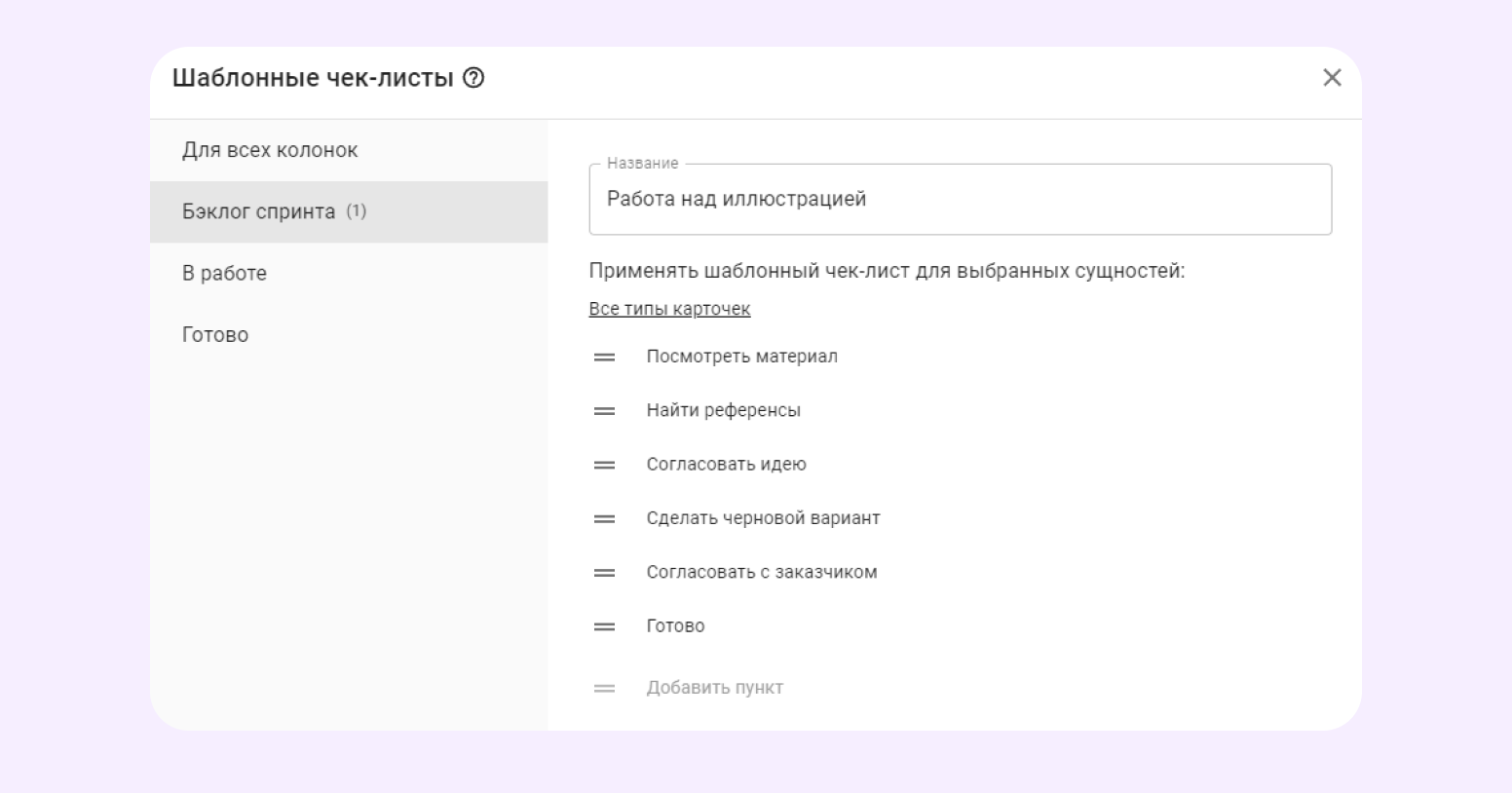Click the Добавить пункт field
The height and width of the screenshot is (793, 1512).
715,688
